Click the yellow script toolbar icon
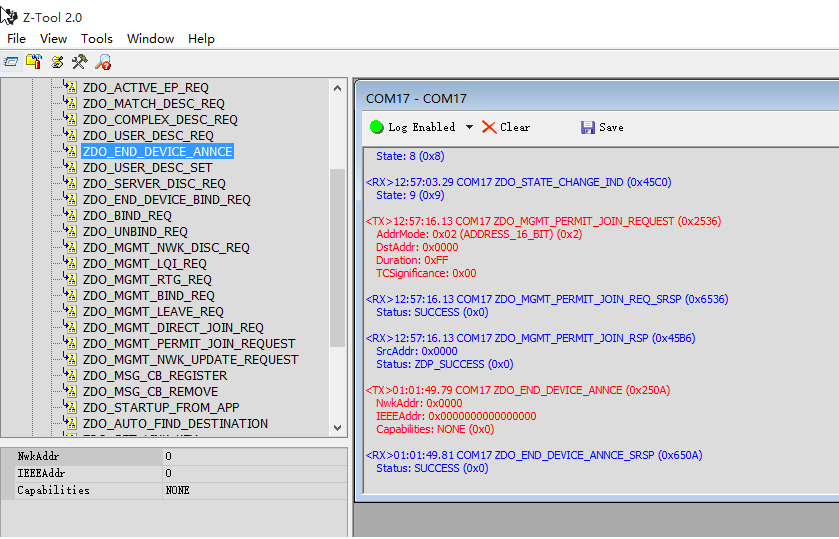 [x=57, y=62]
